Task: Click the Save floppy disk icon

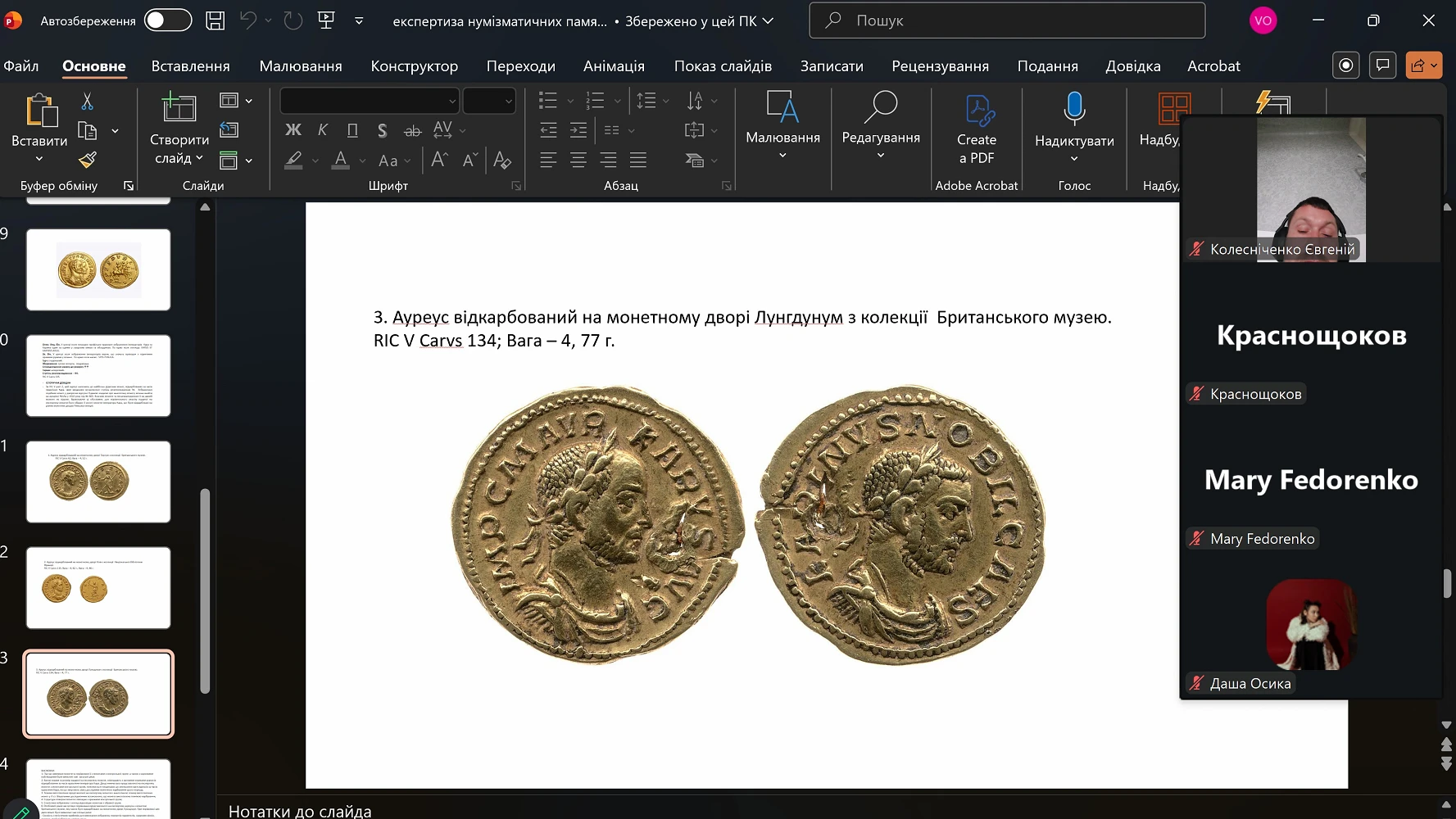Action: (x=215, y=20)
